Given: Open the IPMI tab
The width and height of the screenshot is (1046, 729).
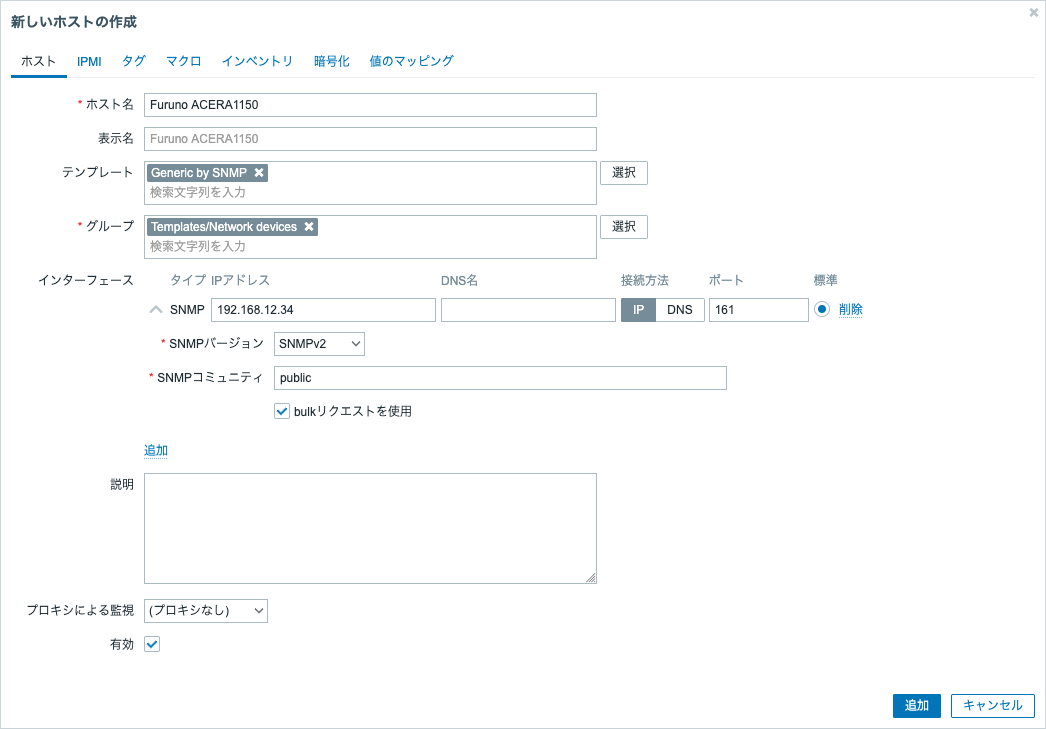Looking at the screenshot, I should [89, 61].
